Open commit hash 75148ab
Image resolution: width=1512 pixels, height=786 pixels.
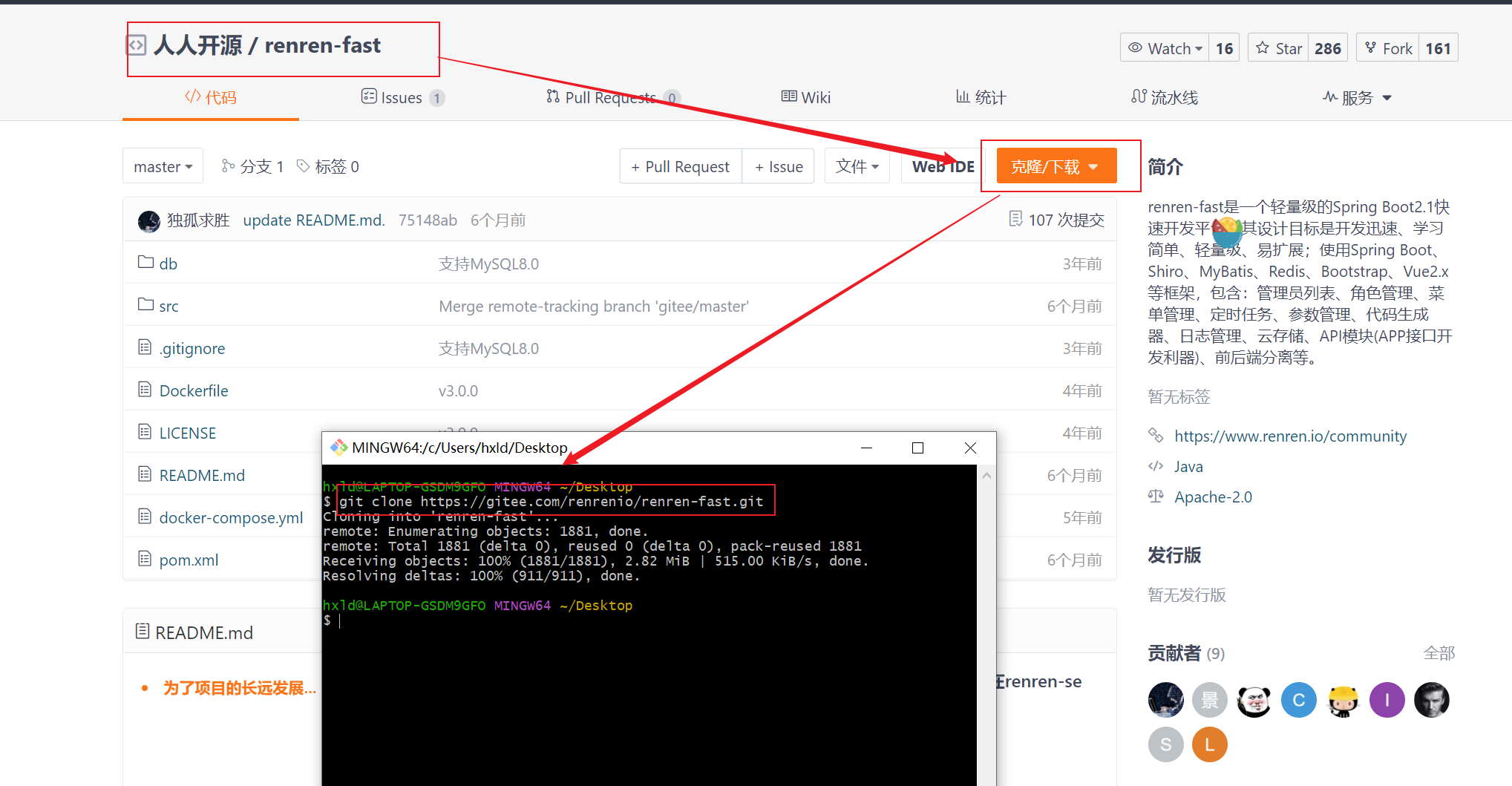pos(428,220)
